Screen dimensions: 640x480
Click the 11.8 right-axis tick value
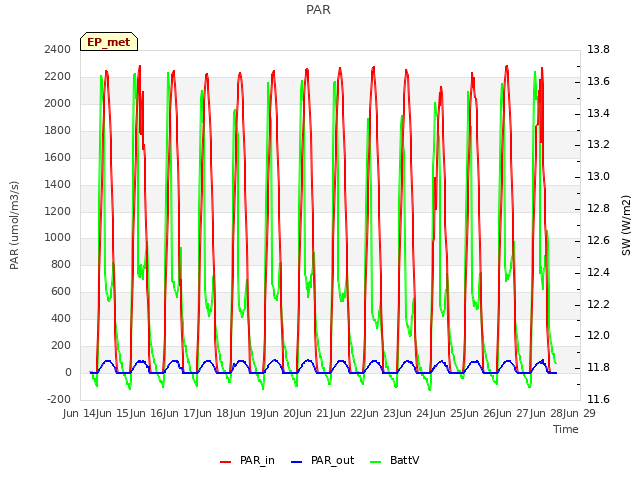598,367
